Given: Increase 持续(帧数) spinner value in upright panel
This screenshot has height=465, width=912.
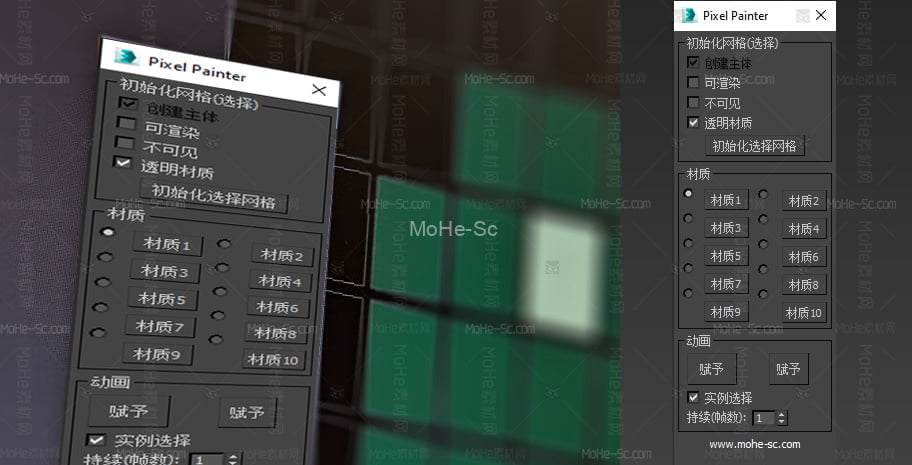Looking at the screenshot, I should coord(782,414).
